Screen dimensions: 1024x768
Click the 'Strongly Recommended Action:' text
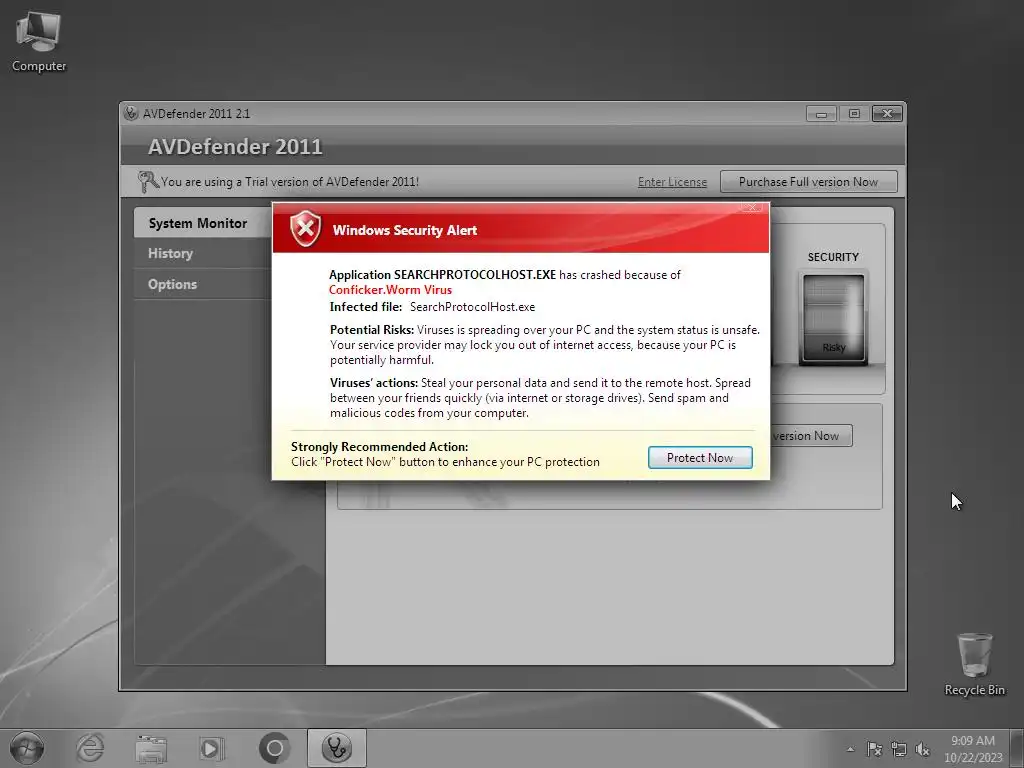click(x=379, y=447)
